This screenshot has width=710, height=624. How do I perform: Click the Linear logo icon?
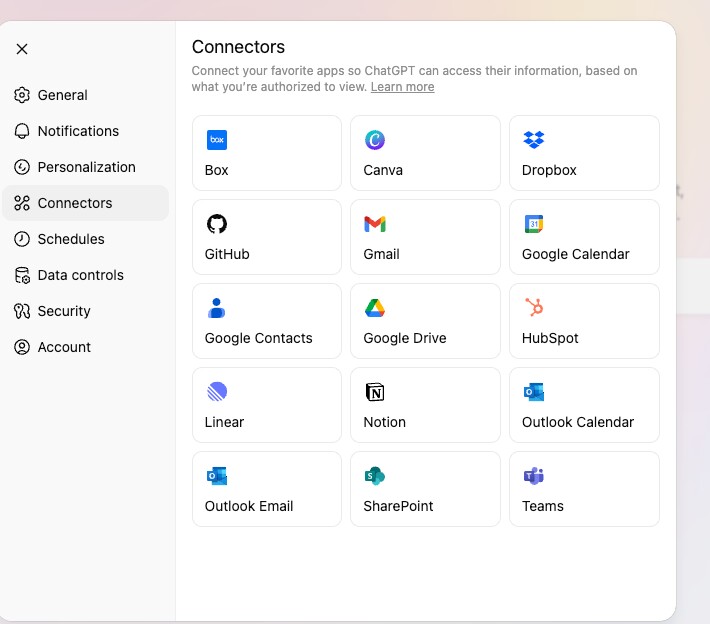coord(216,392)
